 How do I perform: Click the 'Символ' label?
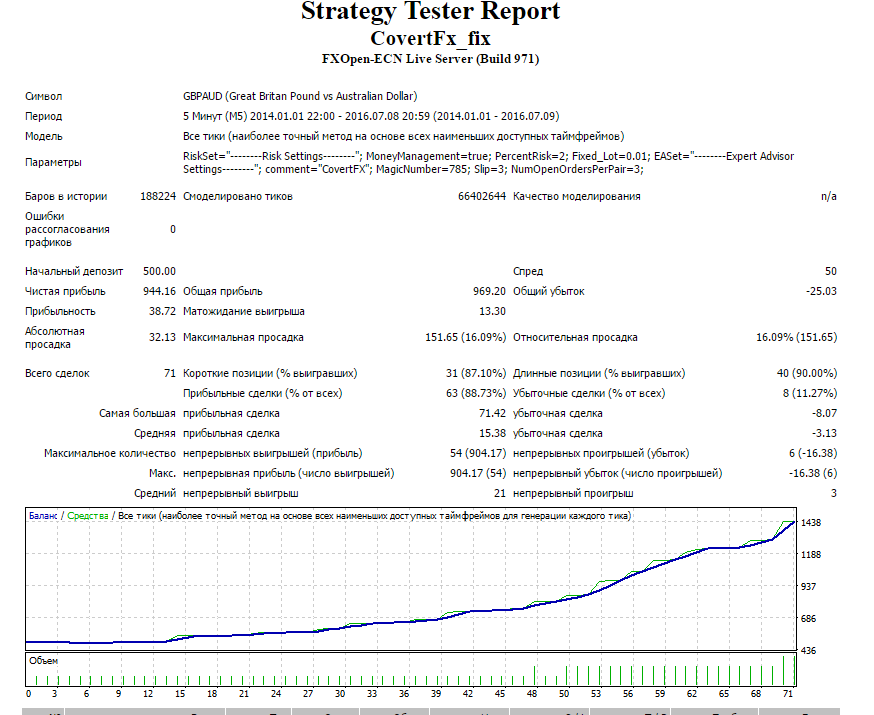tap(43, 96)
